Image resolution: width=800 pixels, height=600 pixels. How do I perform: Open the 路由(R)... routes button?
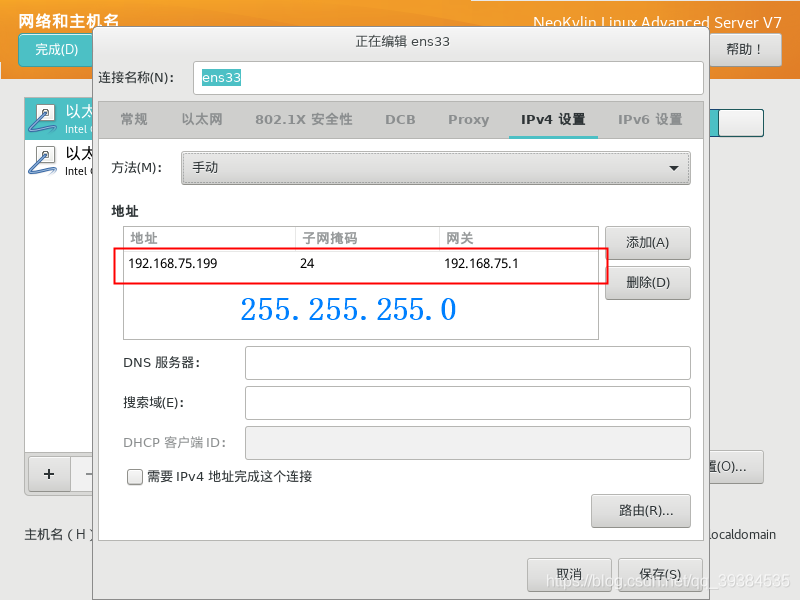(641, 511)
